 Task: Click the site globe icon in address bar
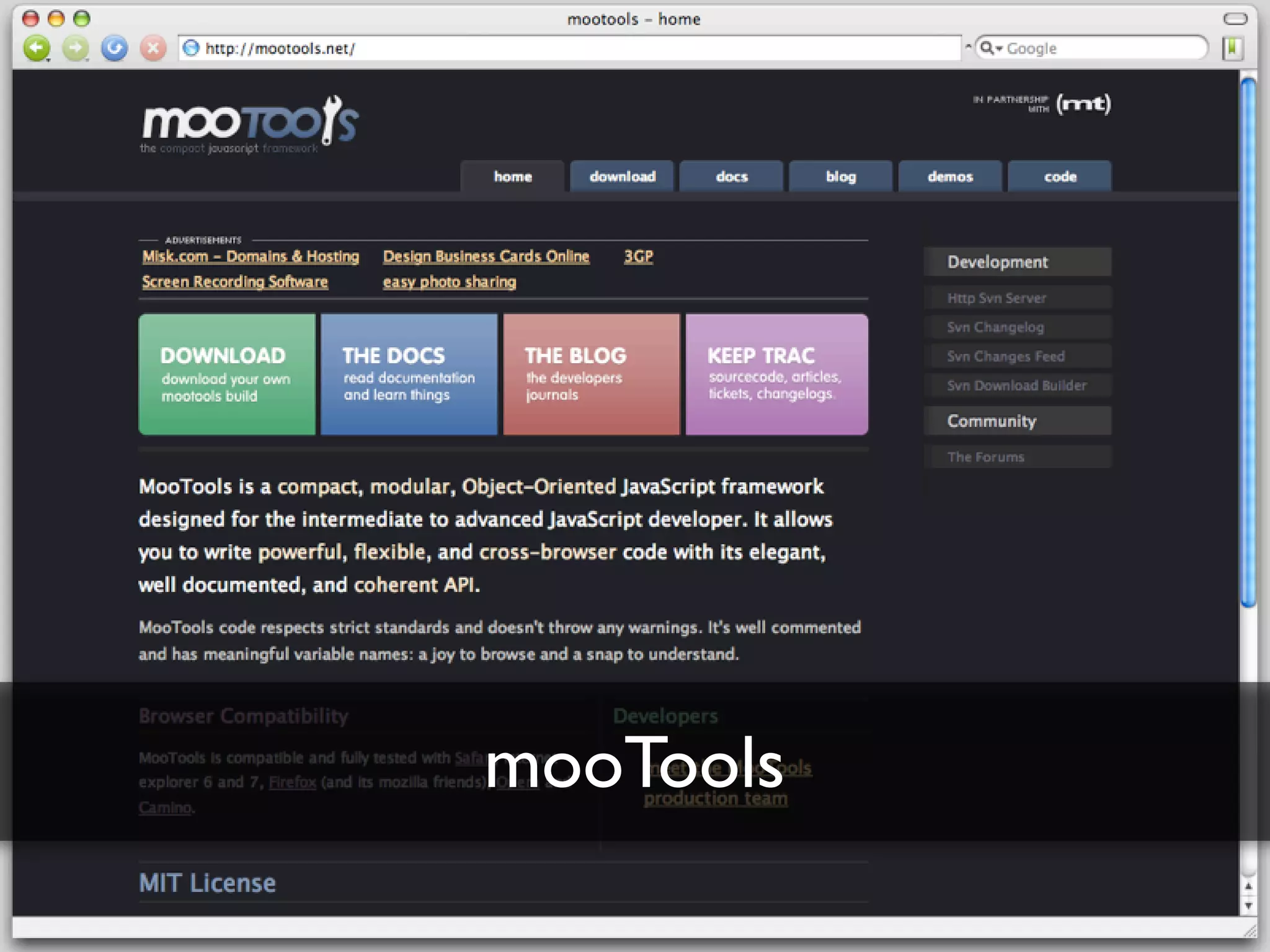pyautogui.click(x=192, y=48)
